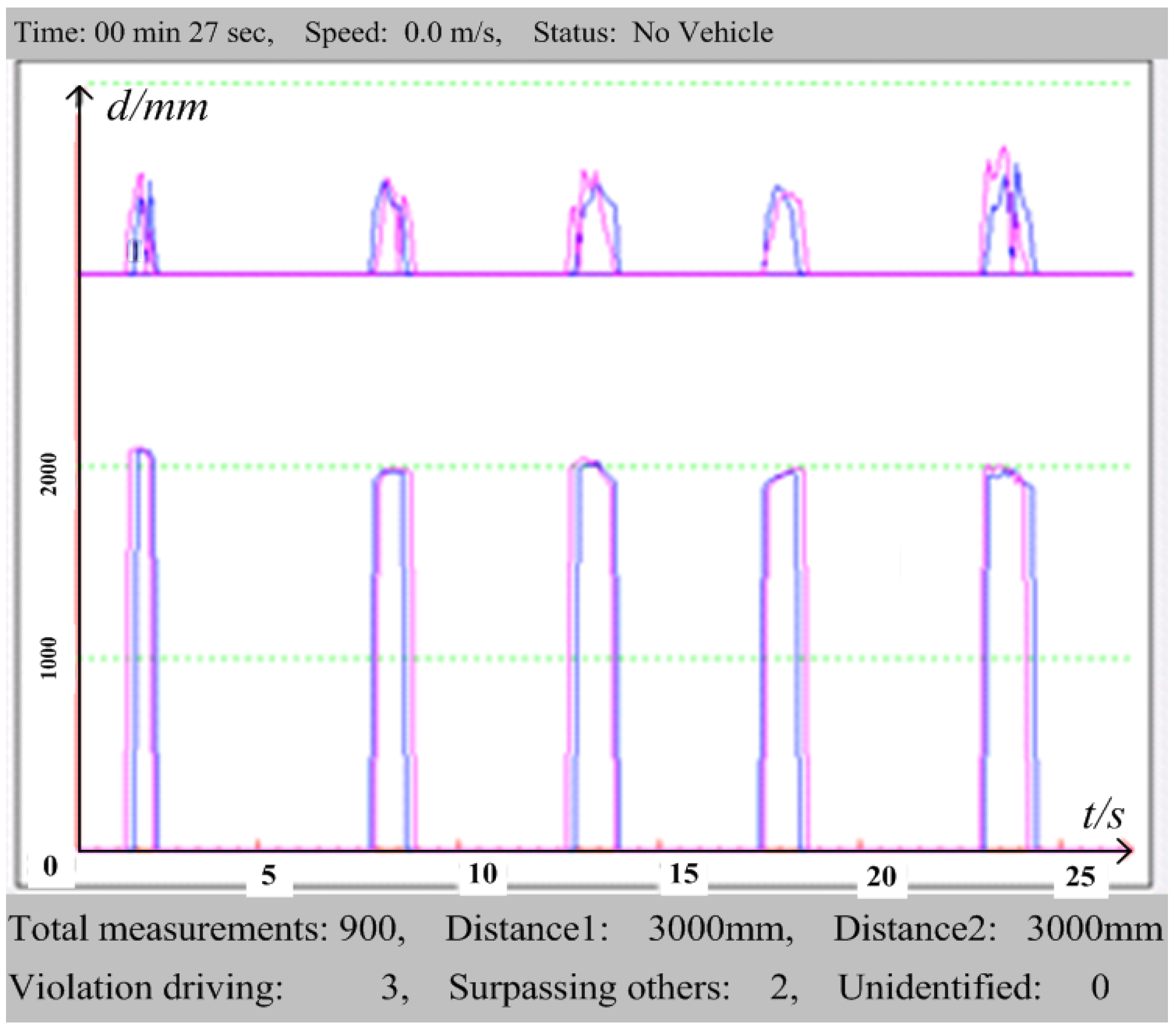Click the Time 00 min 27 sec readout
This screenshot has width=1176, height=1029.
coord(144,32)
